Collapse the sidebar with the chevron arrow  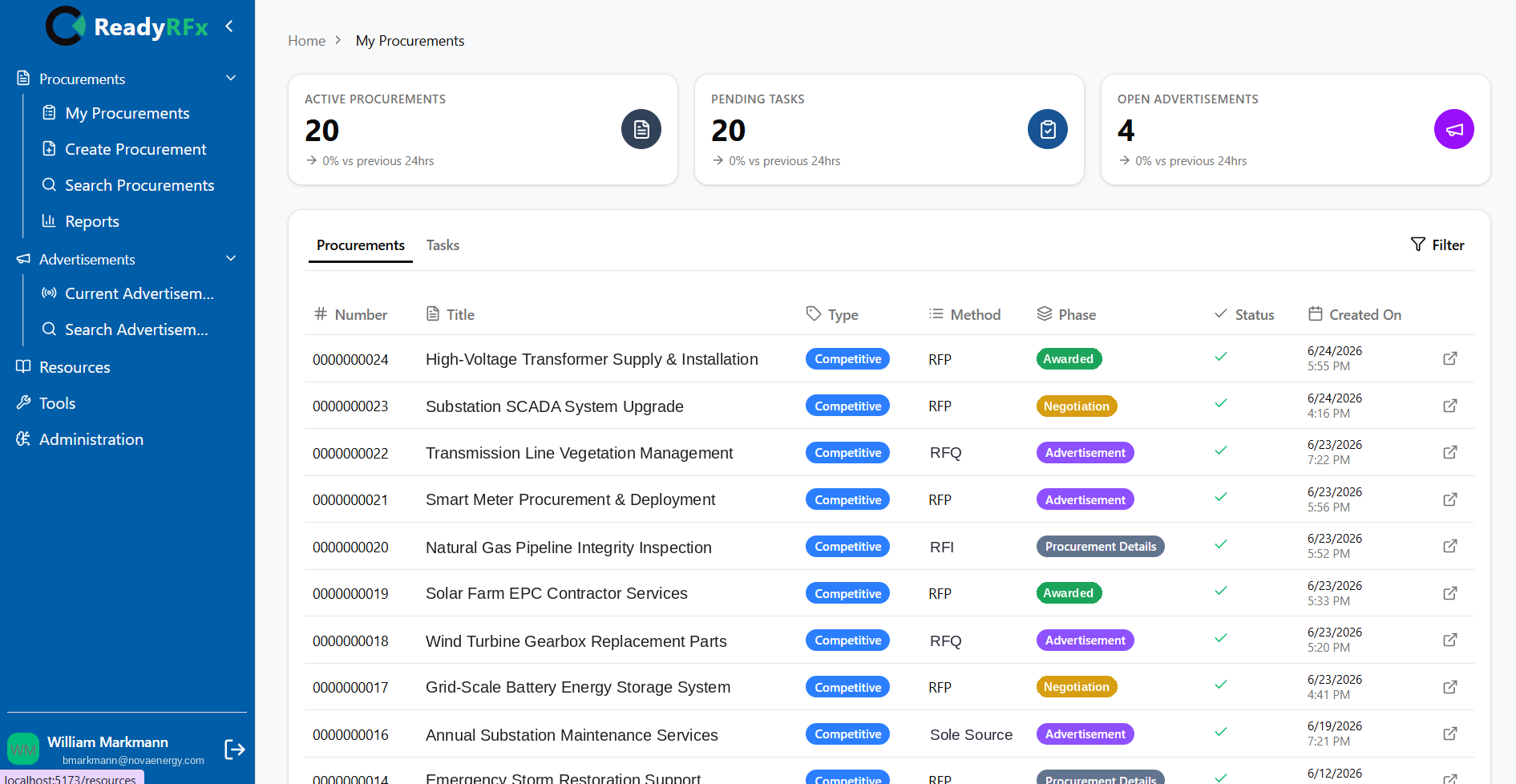click(x=229, y=26)
